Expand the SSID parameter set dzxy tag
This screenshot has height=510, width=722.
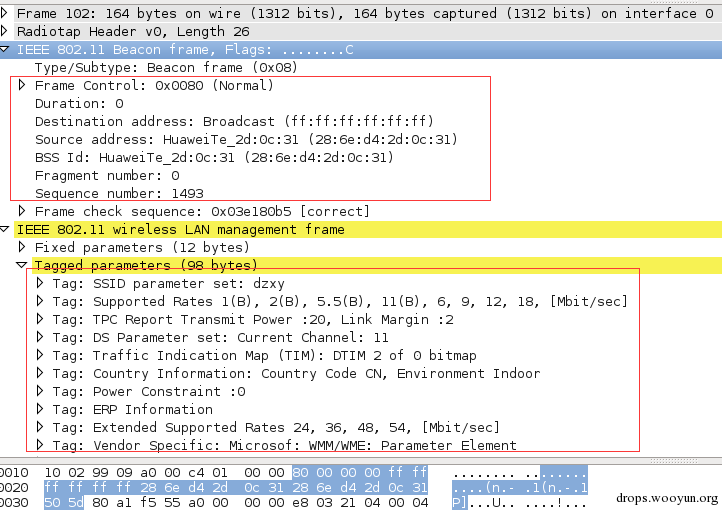(x=40, y=283)
